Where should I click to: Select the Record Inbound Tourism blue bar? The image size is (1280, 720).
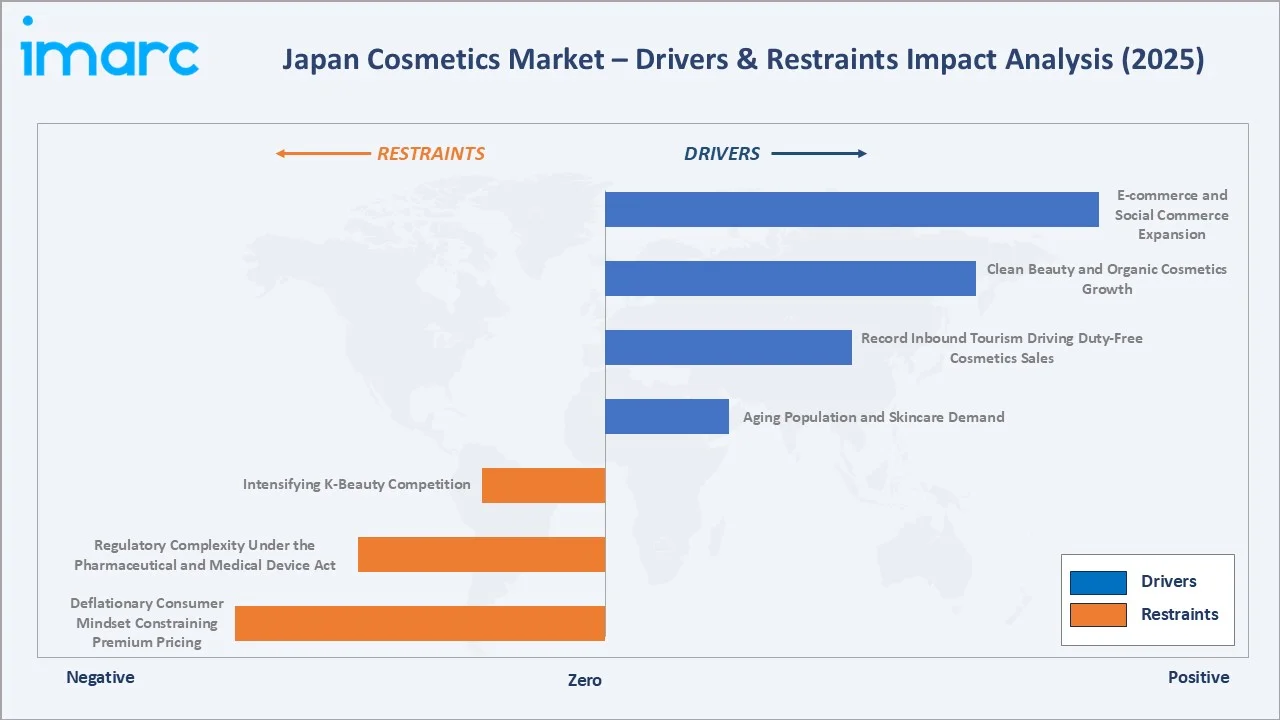coord(728,347)
